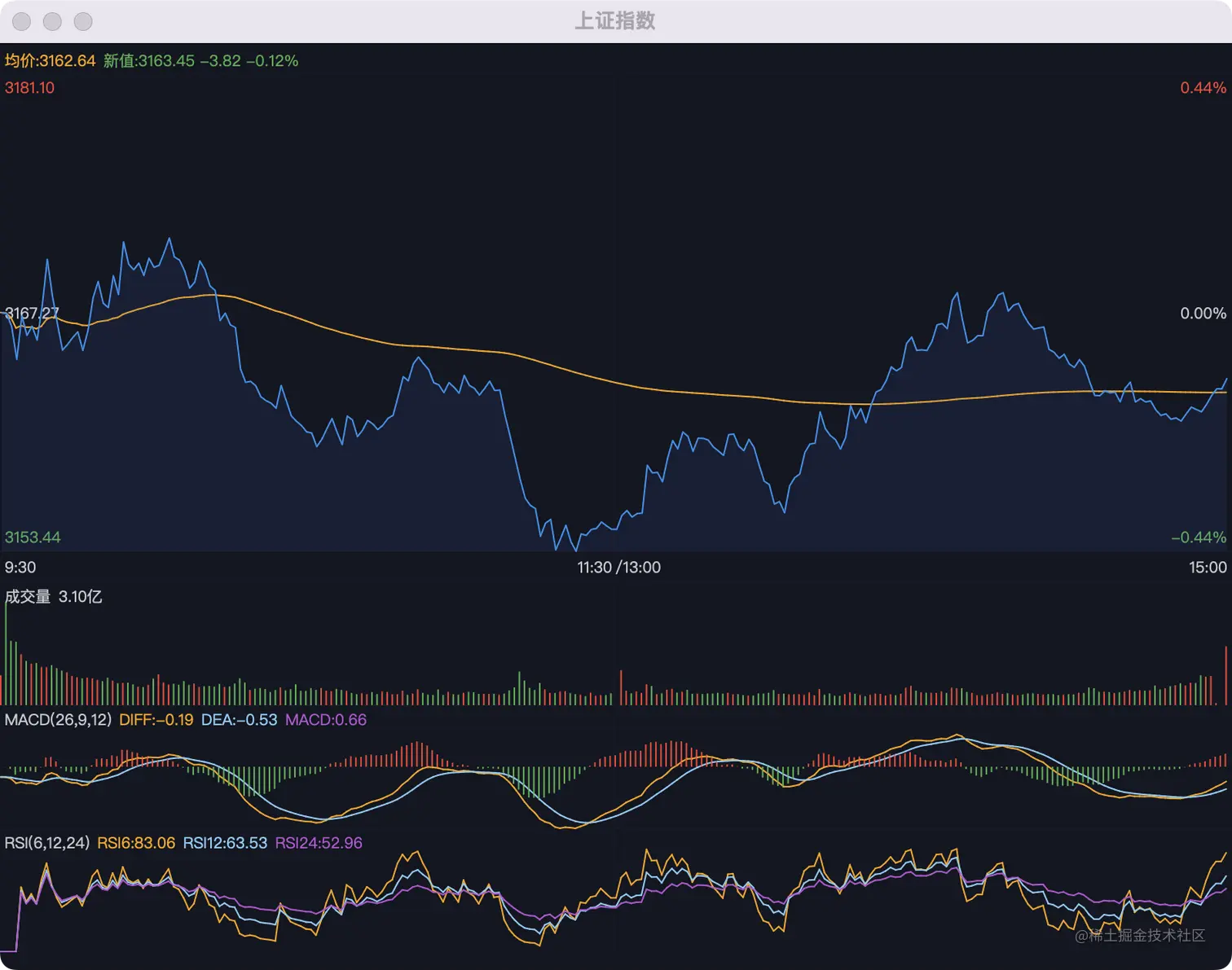
Task: Click the RSI(6,12,24) indicator label
Action: pos(47,843)
